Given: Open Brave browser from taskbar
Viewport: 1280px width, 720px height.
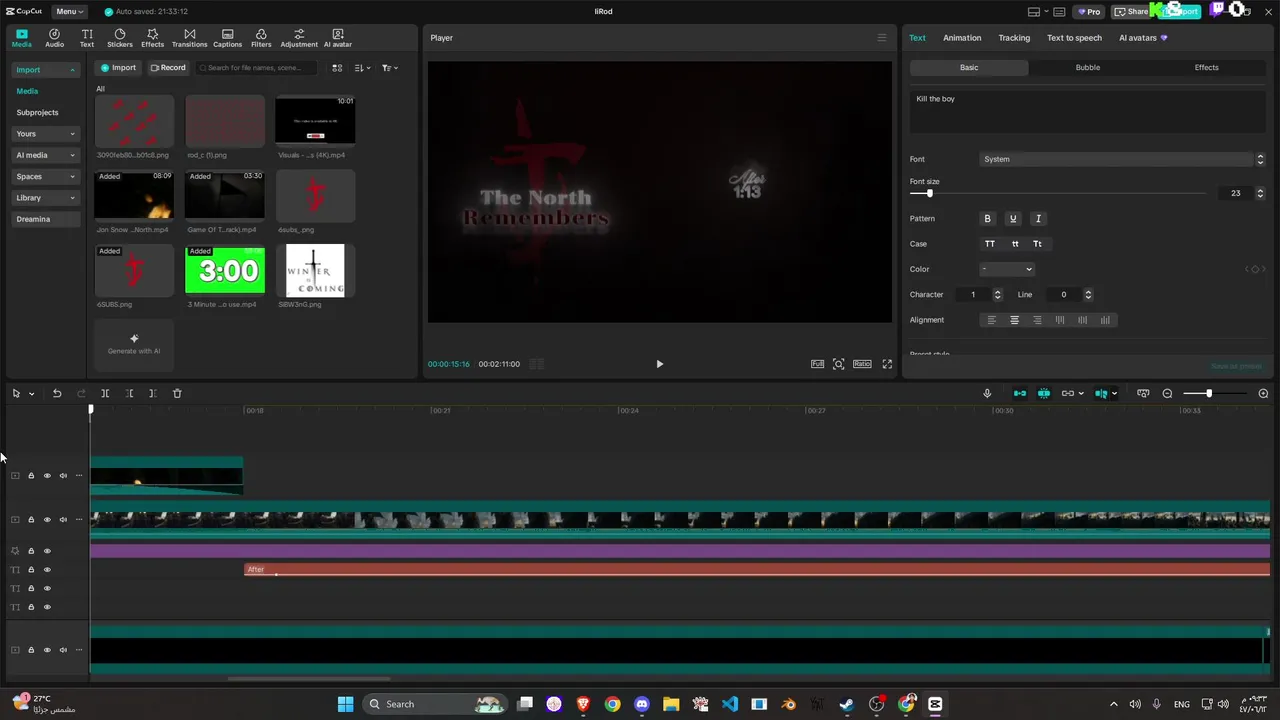Looking at the screenshot, I should (583, 704).
